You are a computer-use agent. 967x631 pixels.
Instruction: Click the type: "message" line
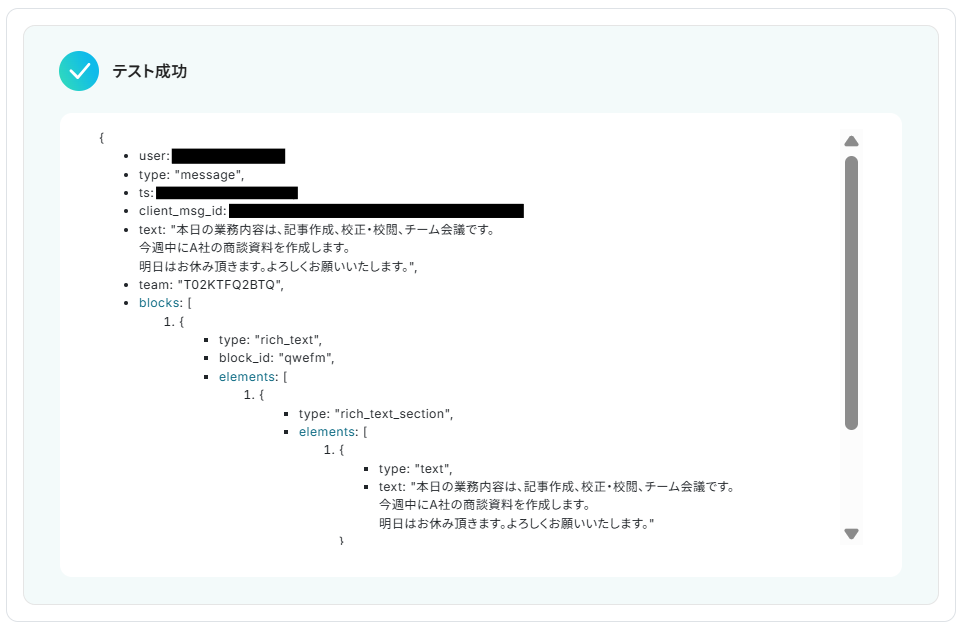pyautogui.click(x=191, y=175)
